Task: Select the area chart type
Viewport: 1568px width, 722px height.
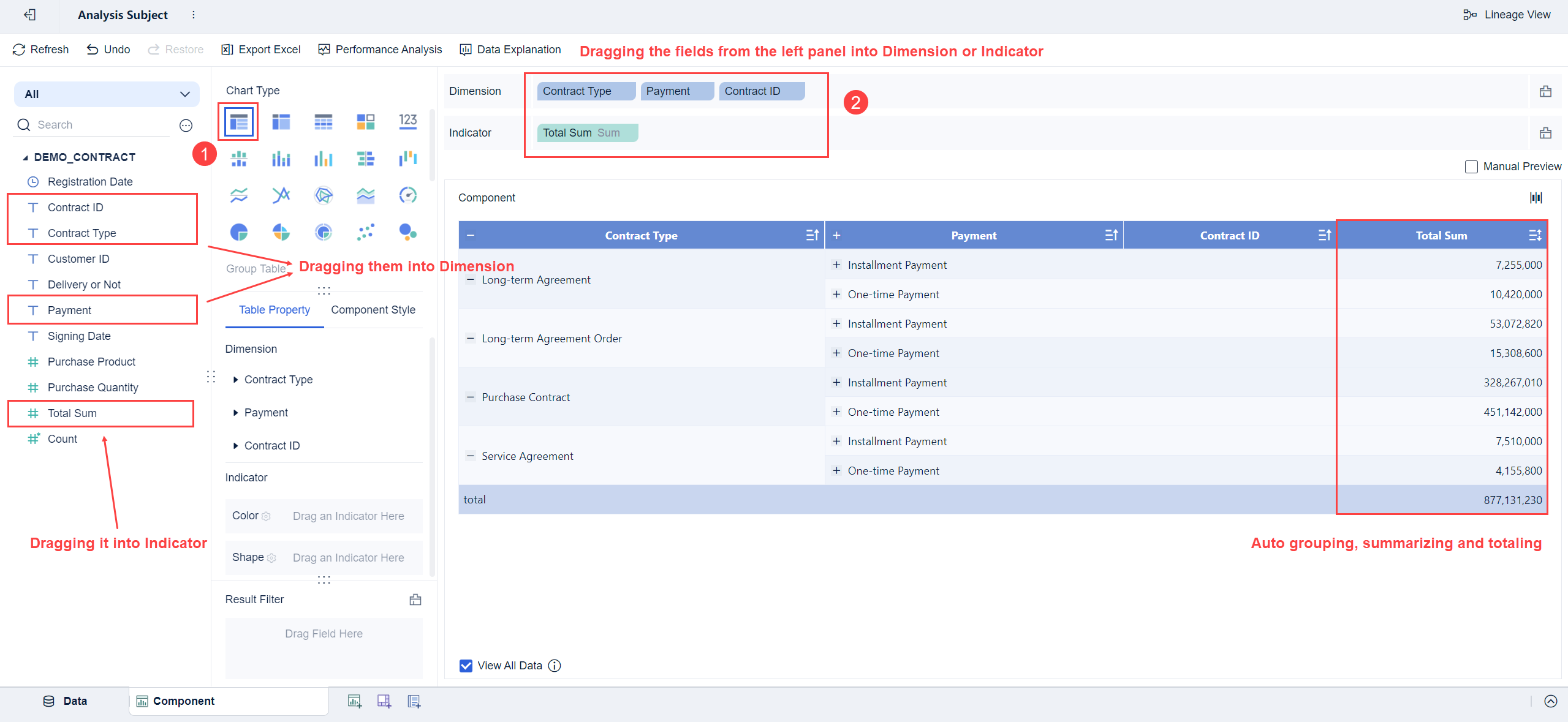Action: coord(365,195)
